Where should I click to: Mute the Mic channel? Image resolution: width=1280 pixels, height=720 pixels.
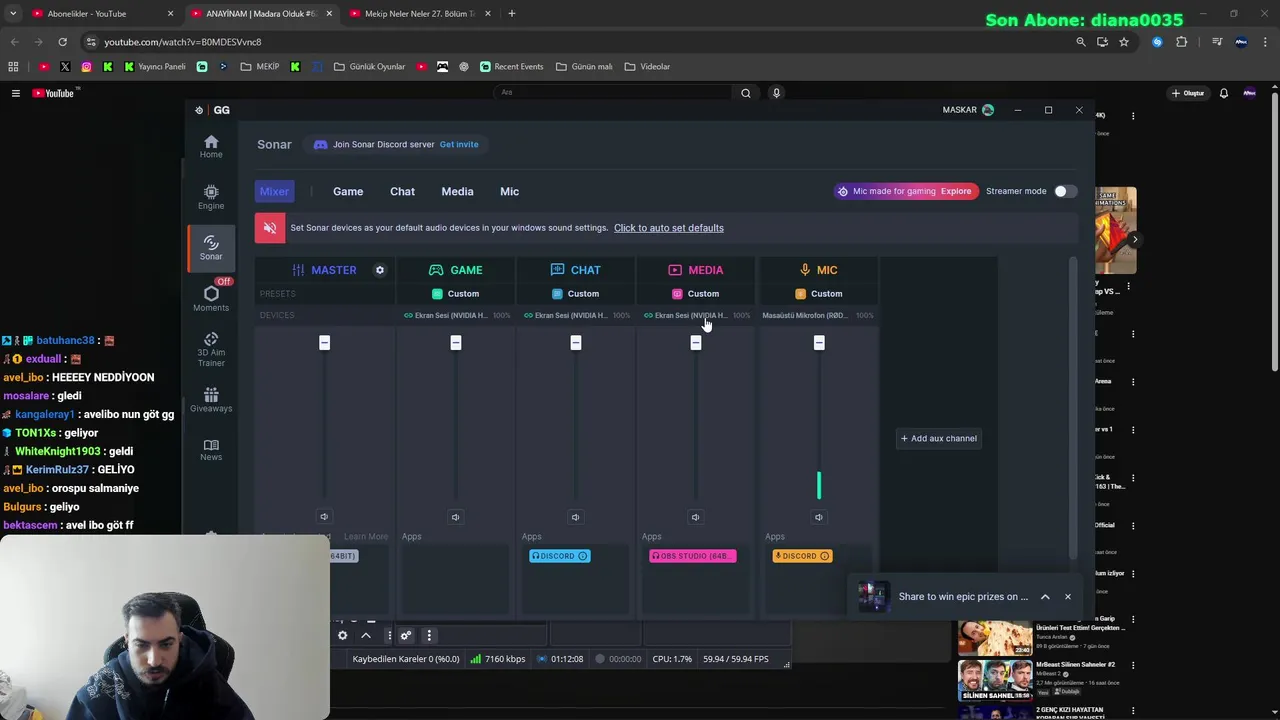[818, 517]
